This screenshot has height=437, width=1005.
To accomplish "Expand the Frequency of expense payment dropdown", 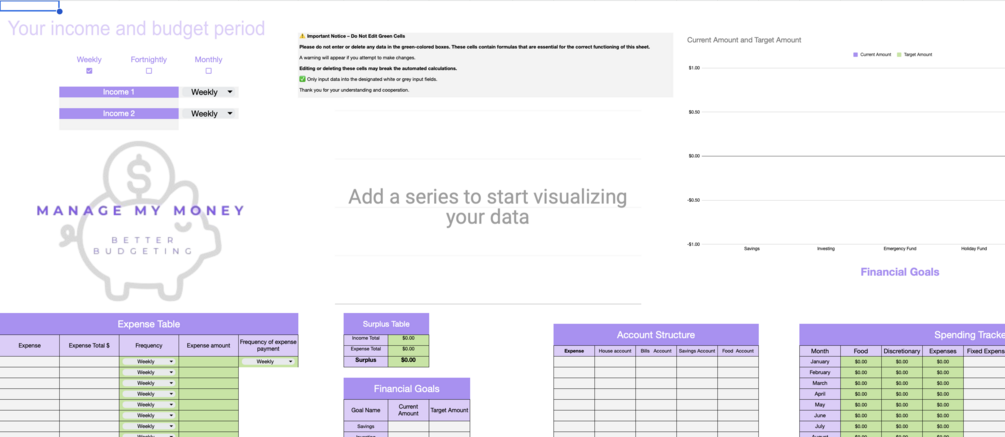I will coord(291,362).
